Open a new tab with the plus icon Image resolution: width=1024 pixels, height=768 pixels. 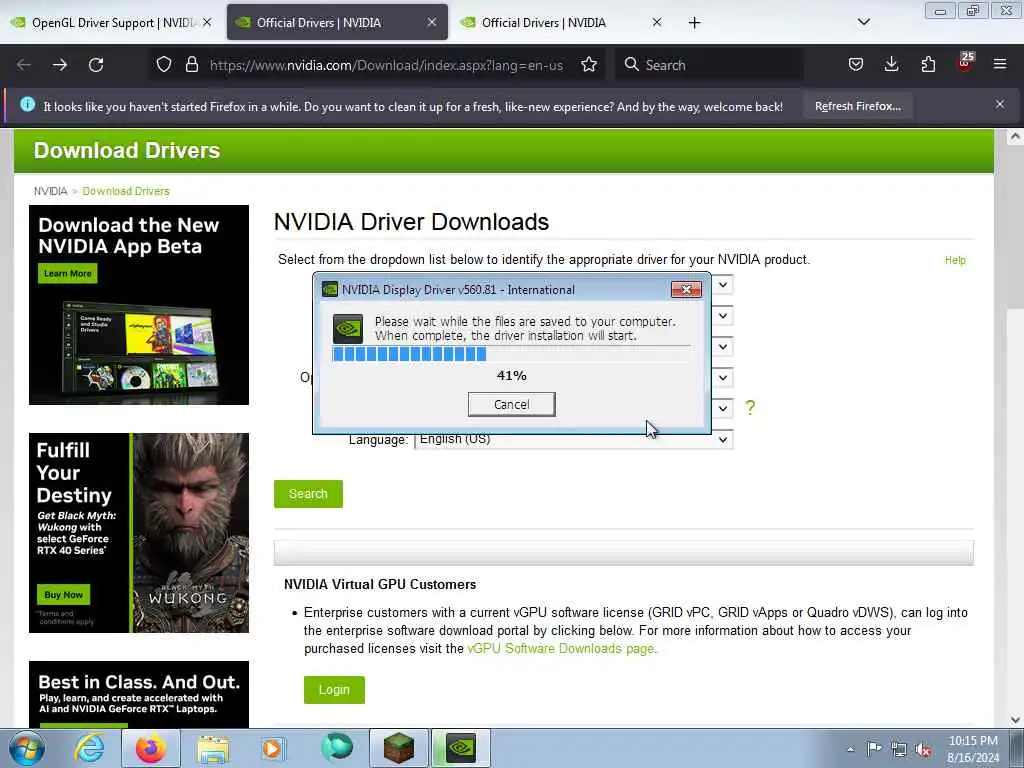694,23
